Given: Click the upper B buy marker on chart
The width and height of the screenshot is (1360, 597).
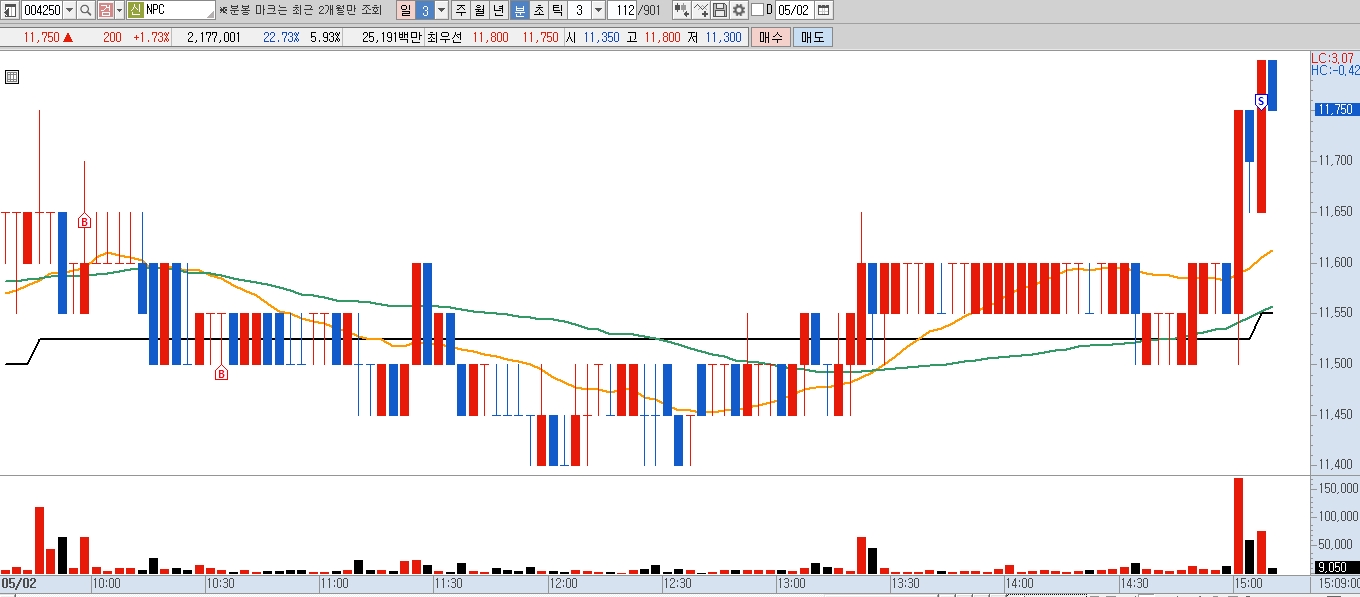Looking at the screenshot, I should (x=84, y=221).
